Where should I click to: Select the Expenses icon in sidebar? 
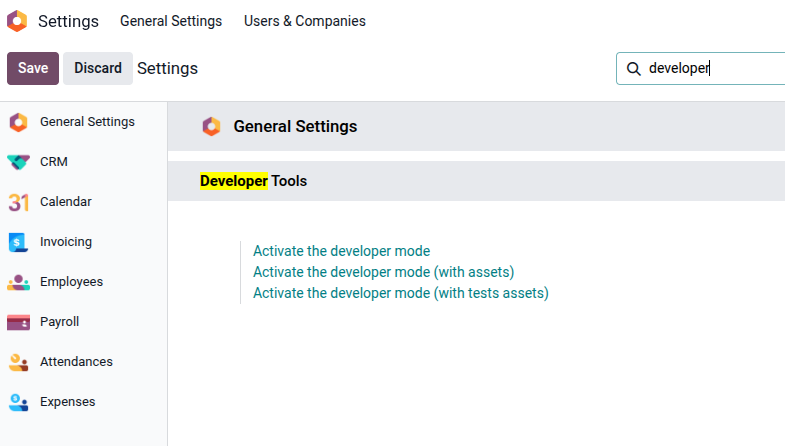[18, 402]
